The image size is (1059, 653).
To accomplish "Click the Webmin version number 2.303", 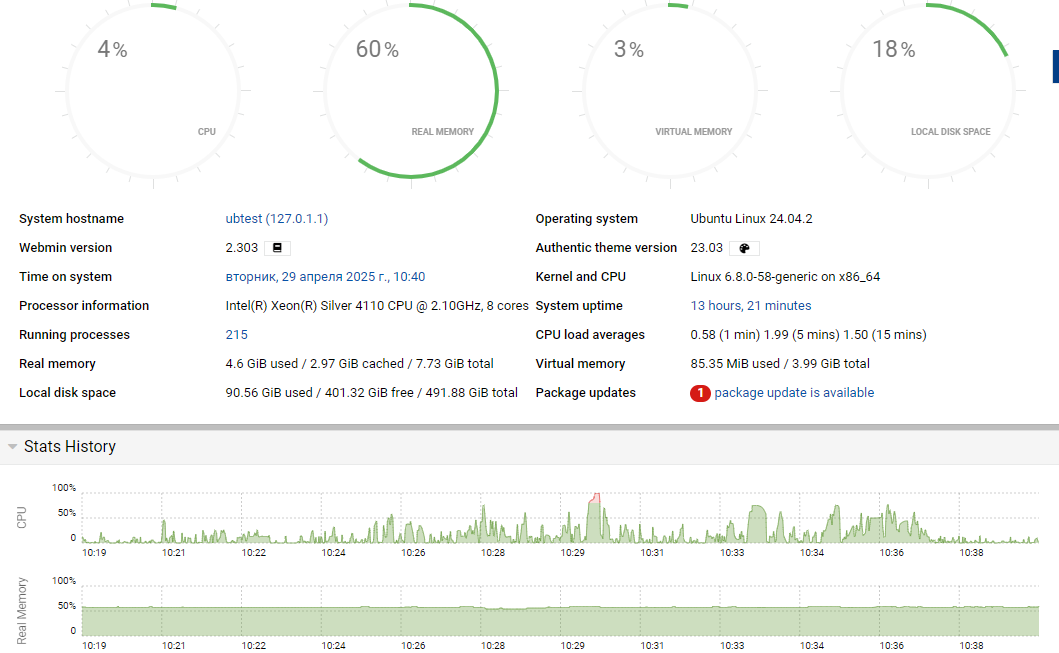I will pyautogui.click(x=242, y=248).
